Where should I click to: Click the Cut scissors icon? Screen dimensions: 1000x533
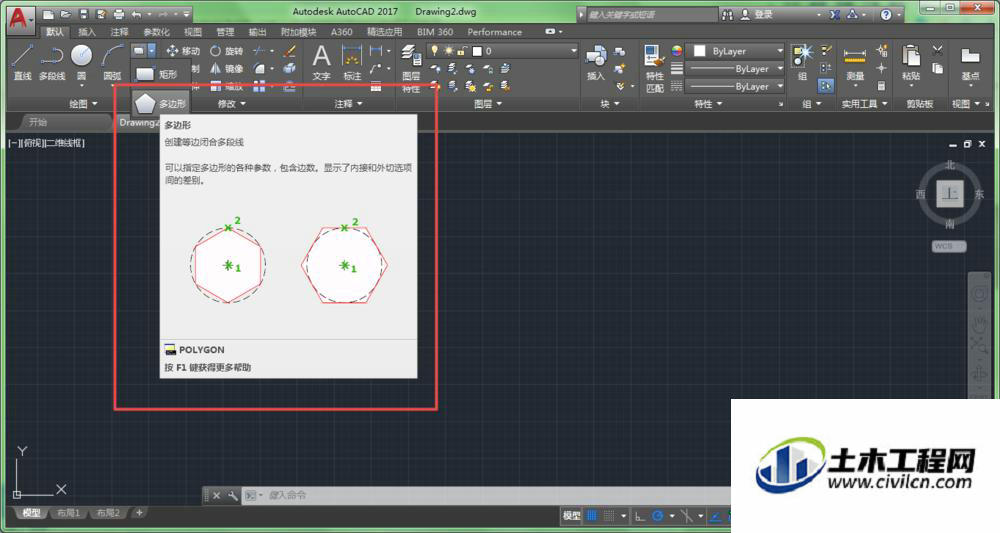click(x=938, y=50)
